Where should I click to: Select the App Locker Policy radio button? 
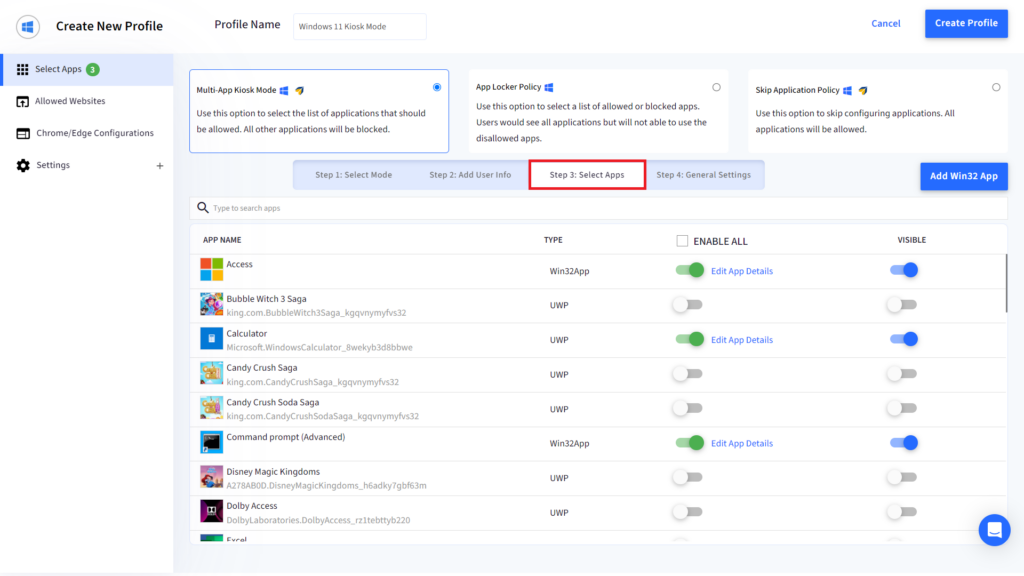(716, 87)
